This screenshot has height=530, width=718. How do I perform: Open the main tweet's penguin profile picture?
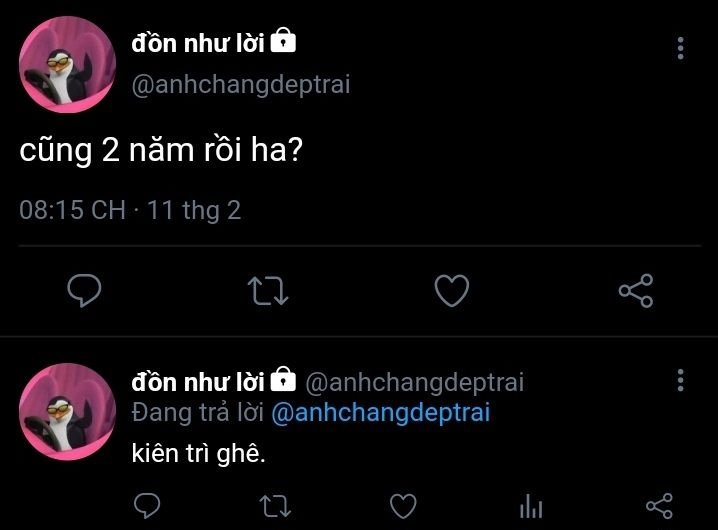tap(67, 64)
